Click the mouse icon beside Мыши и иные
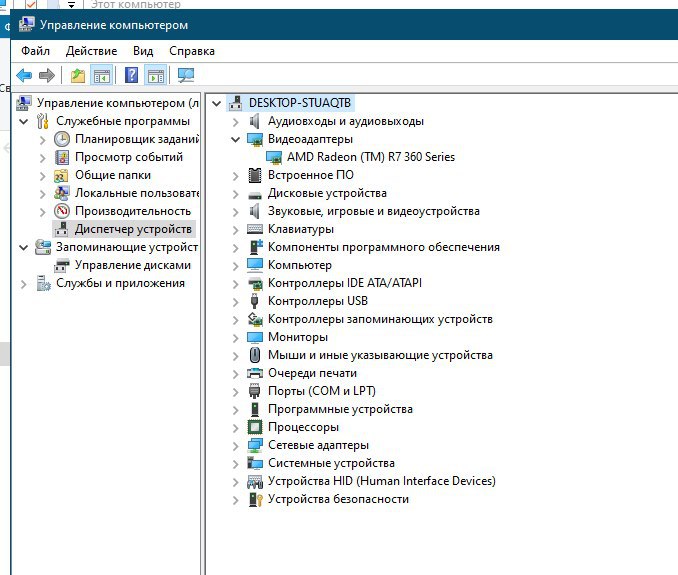The image size is (678, 575). tap(255, 355)
